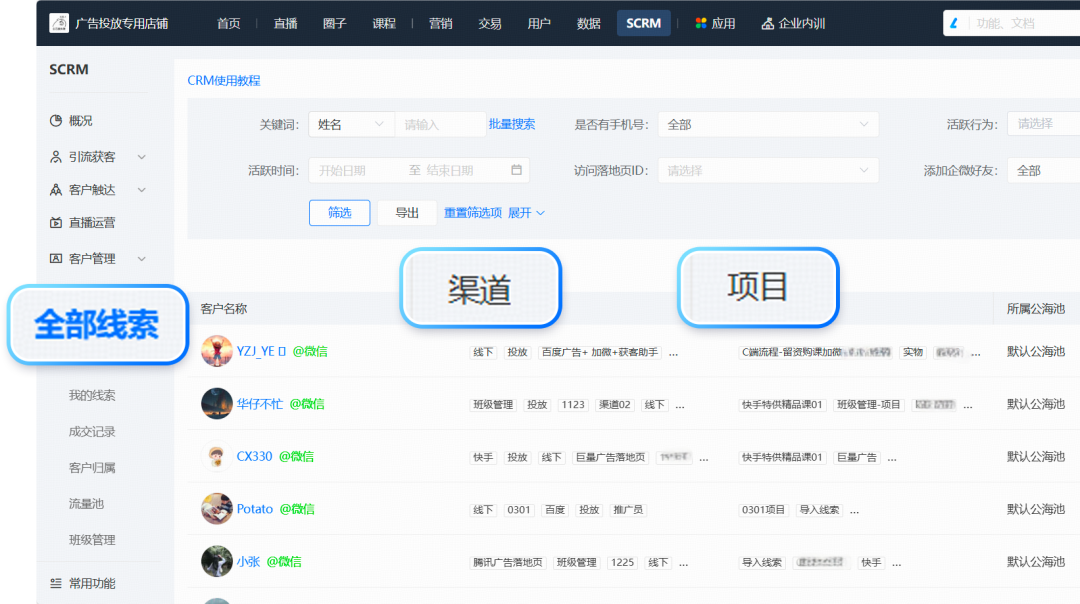Open 圈子 in top navigation
1080x604 pixels.
point(335,23)
